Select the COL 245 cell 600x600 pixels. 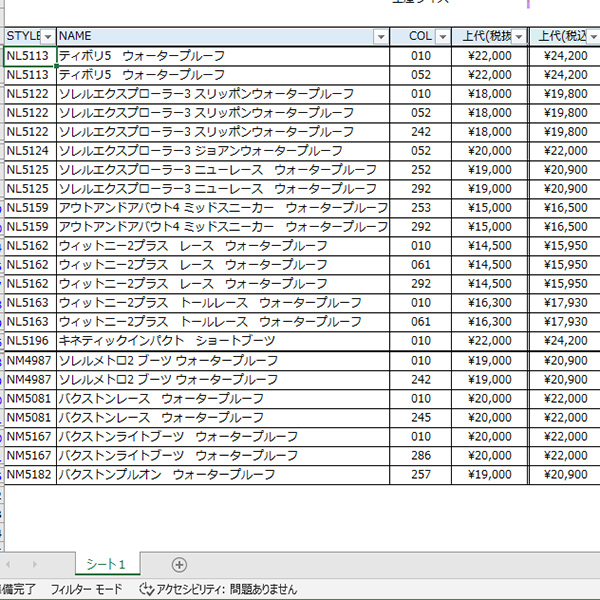tap(421, 418)
